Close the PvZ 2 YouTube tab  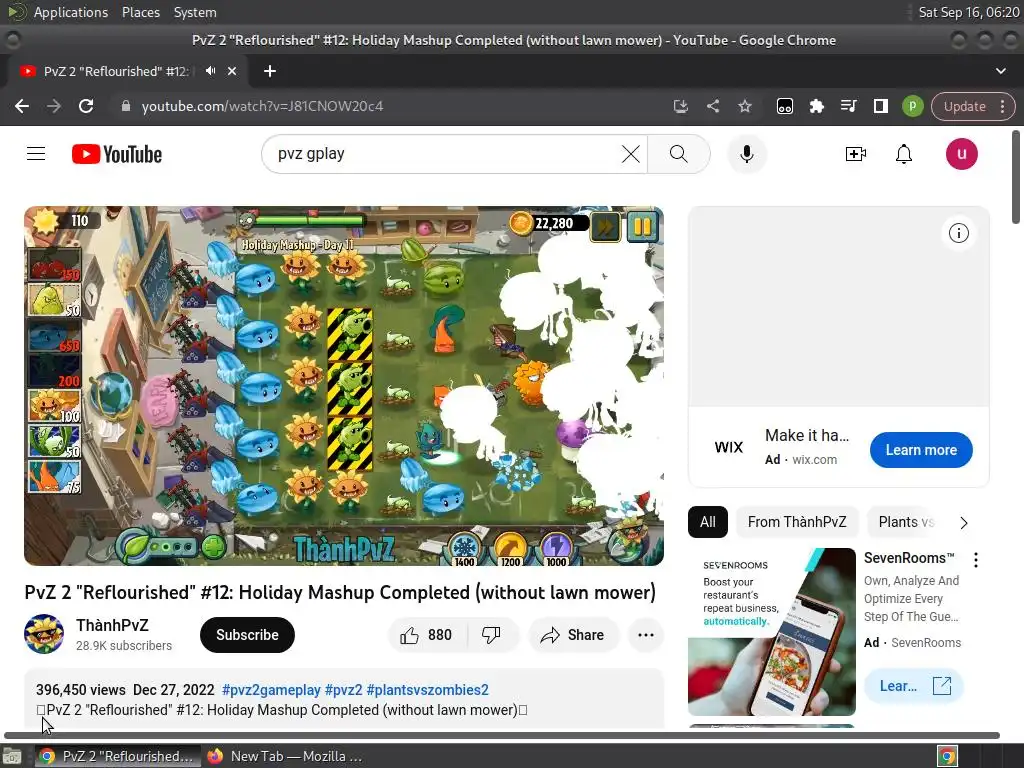232,71
